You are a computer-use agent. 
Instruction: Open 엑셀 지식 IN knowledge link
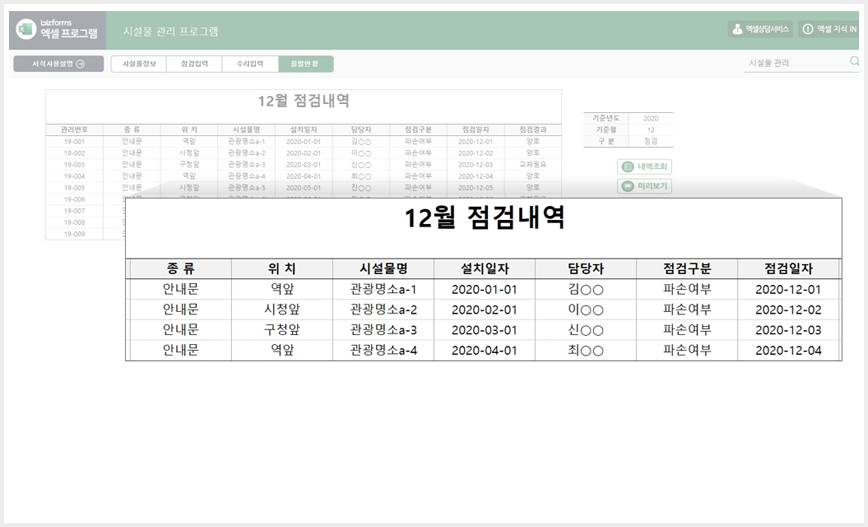click(829, 29)
